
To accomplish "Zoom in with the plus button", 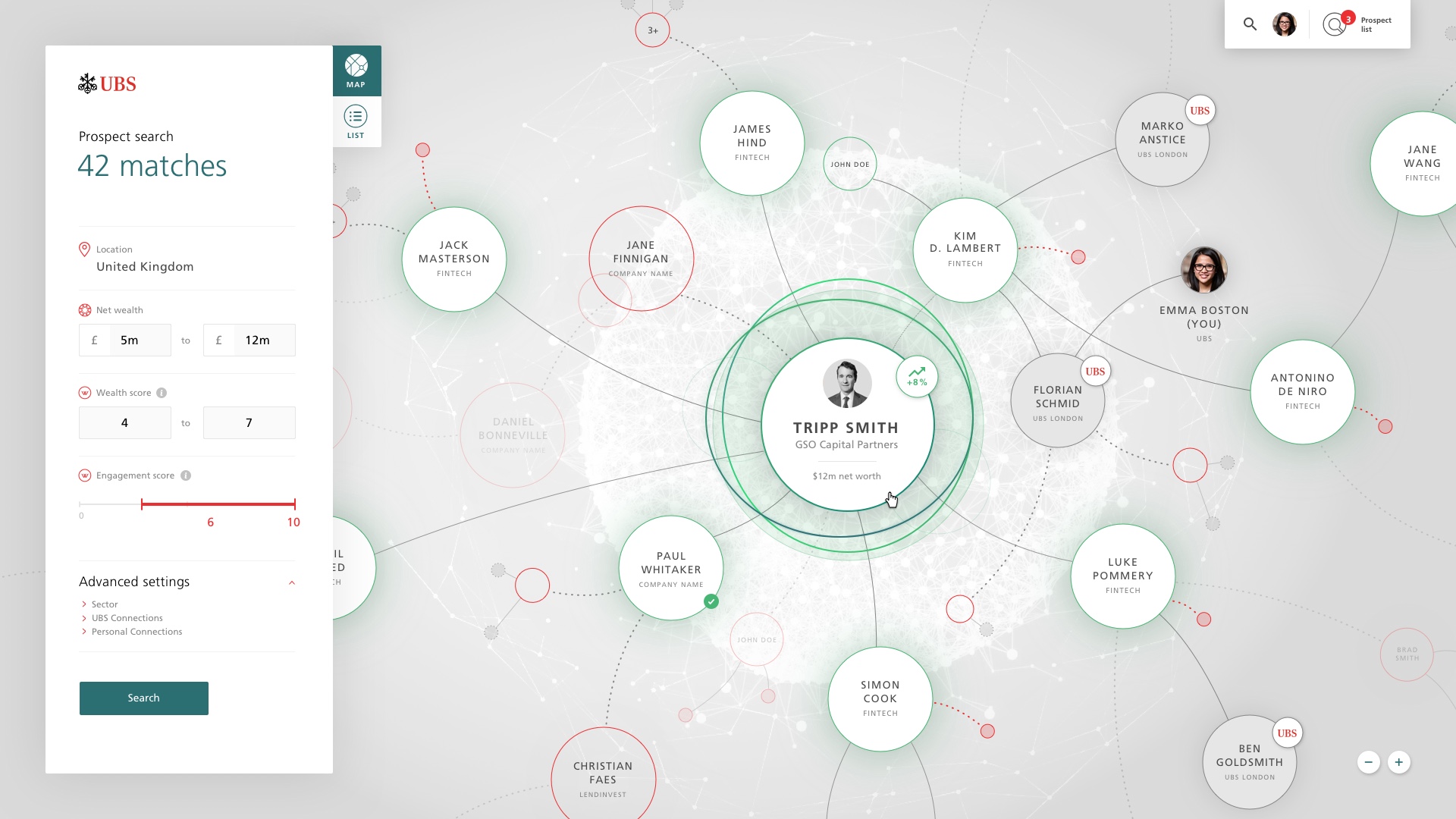I will coord(1399,762).
